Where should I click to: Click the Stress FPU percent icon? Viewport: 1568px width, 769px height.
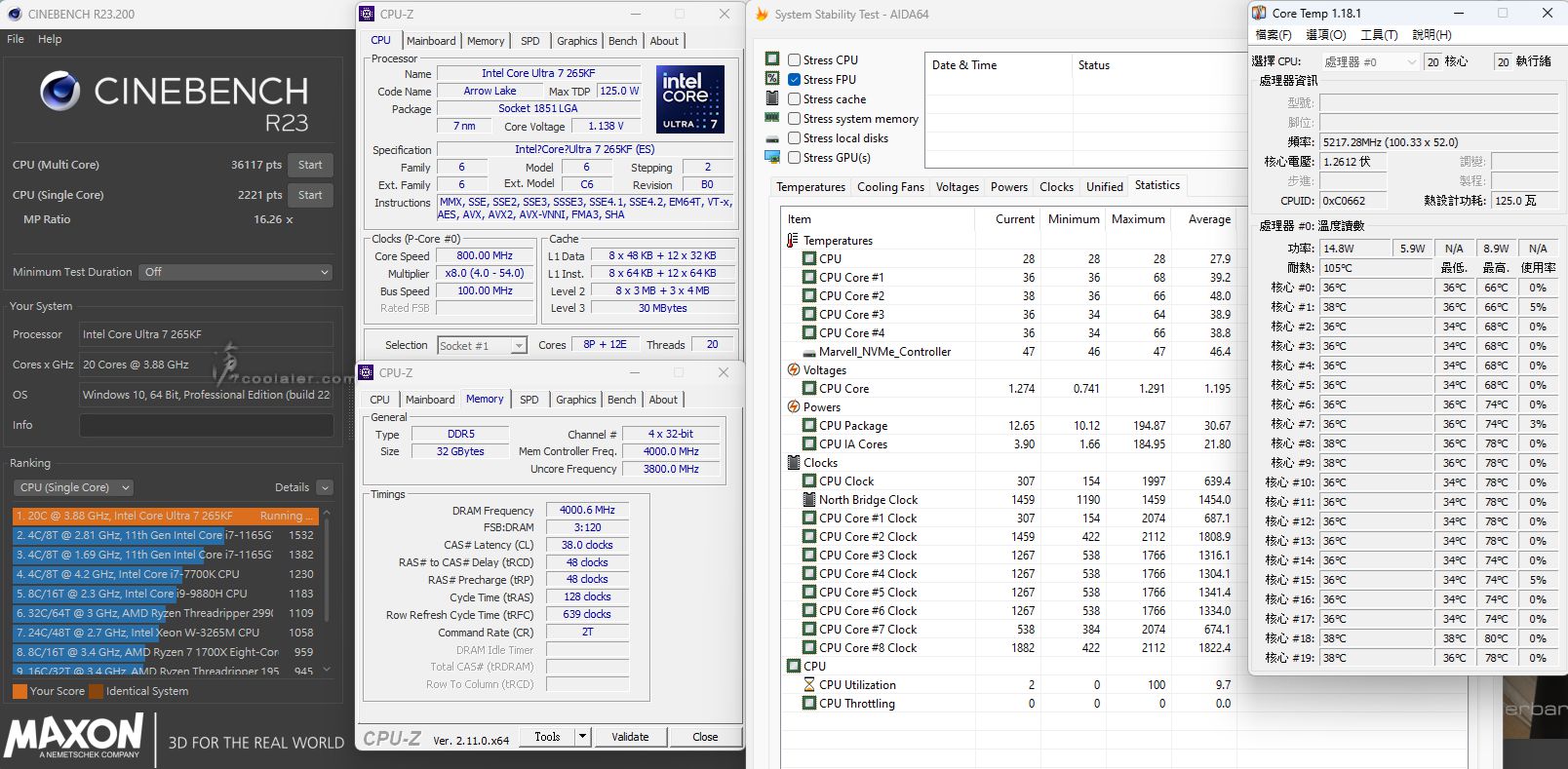click(772, 79)
